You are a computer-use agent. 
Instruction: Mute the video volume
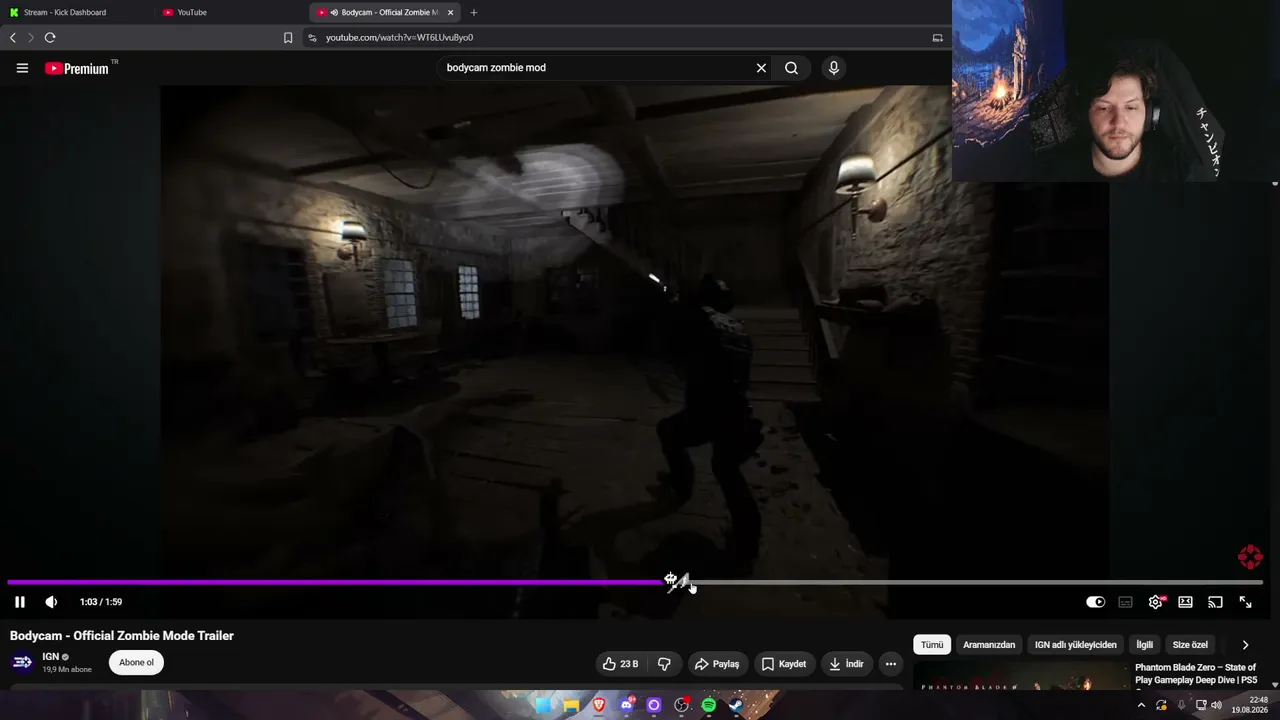(51, 602)
